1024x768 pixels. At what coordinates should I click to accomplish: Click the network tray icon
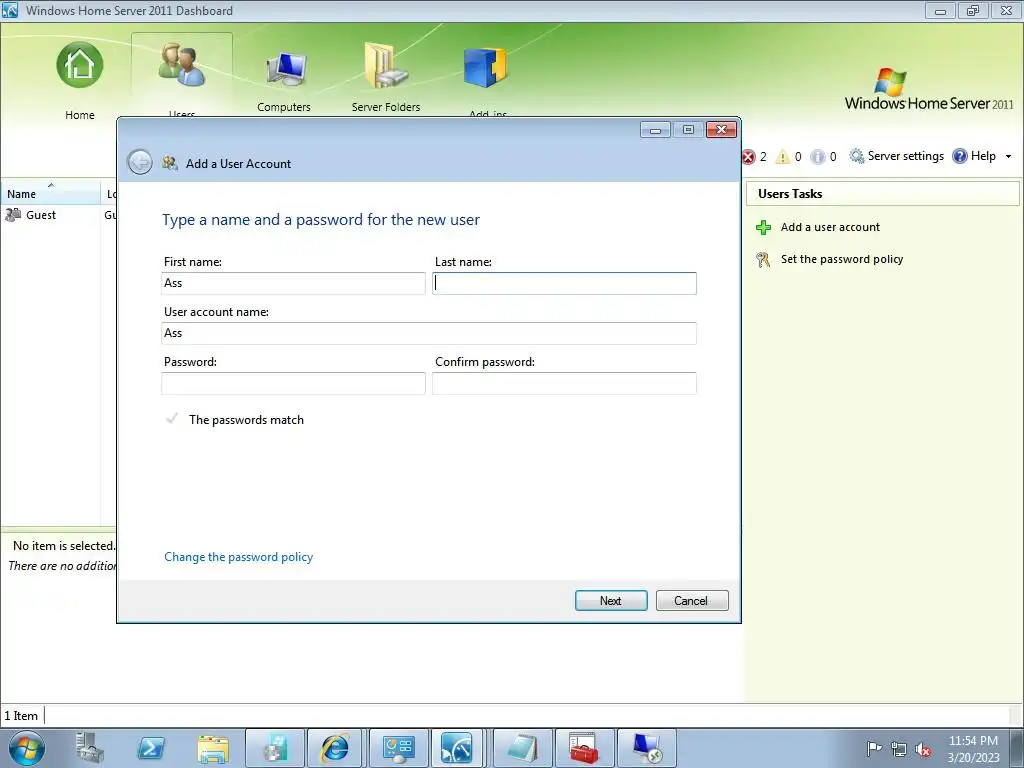(899, 749)
